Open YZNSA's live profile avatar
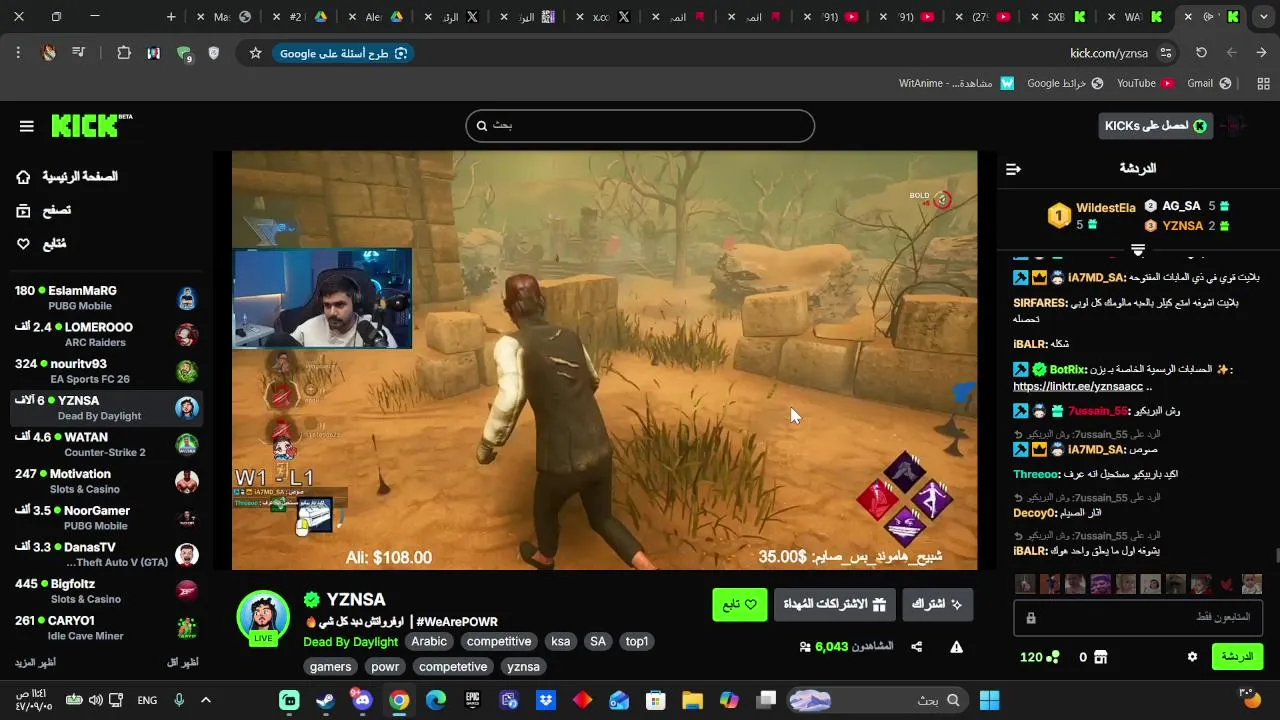Screen dimensions: 1280x720 (263, 615)
